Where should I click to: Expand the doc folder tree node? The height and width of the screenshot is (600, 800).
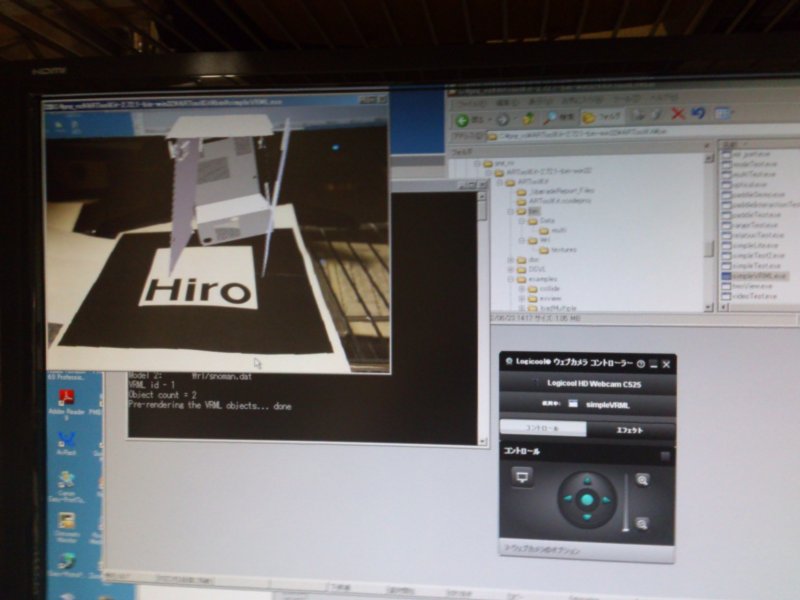[510, 260]
